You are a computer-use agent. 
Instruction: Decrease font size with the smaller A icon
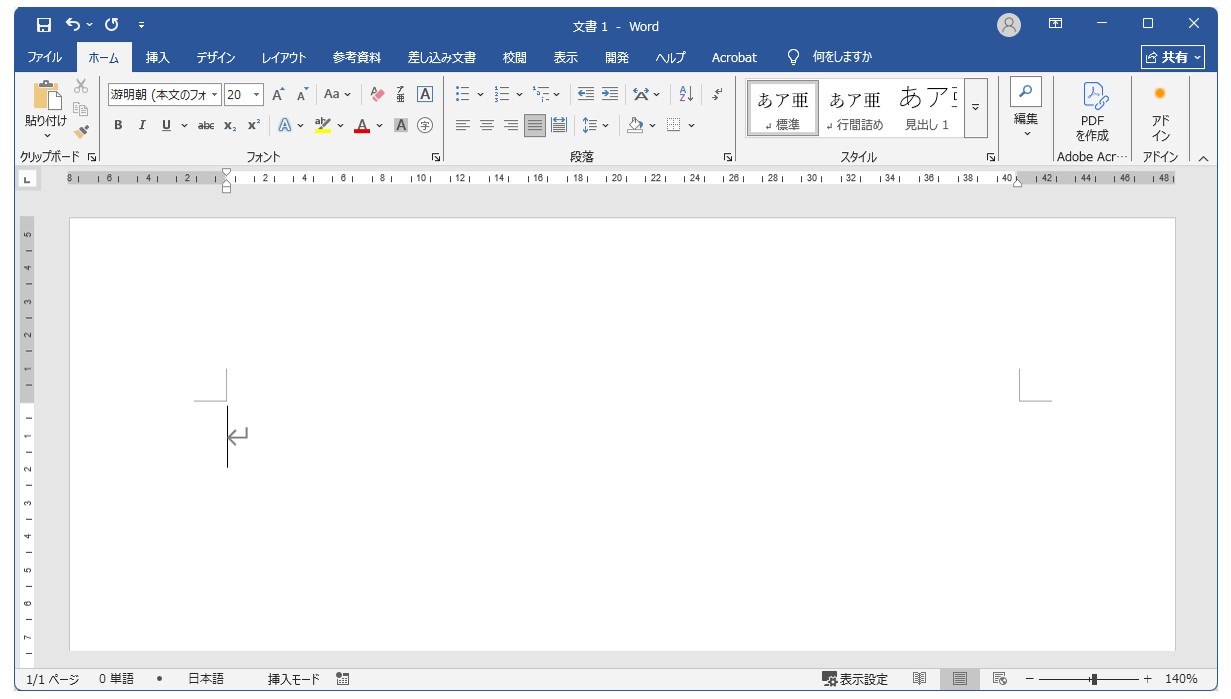(302, 95)
